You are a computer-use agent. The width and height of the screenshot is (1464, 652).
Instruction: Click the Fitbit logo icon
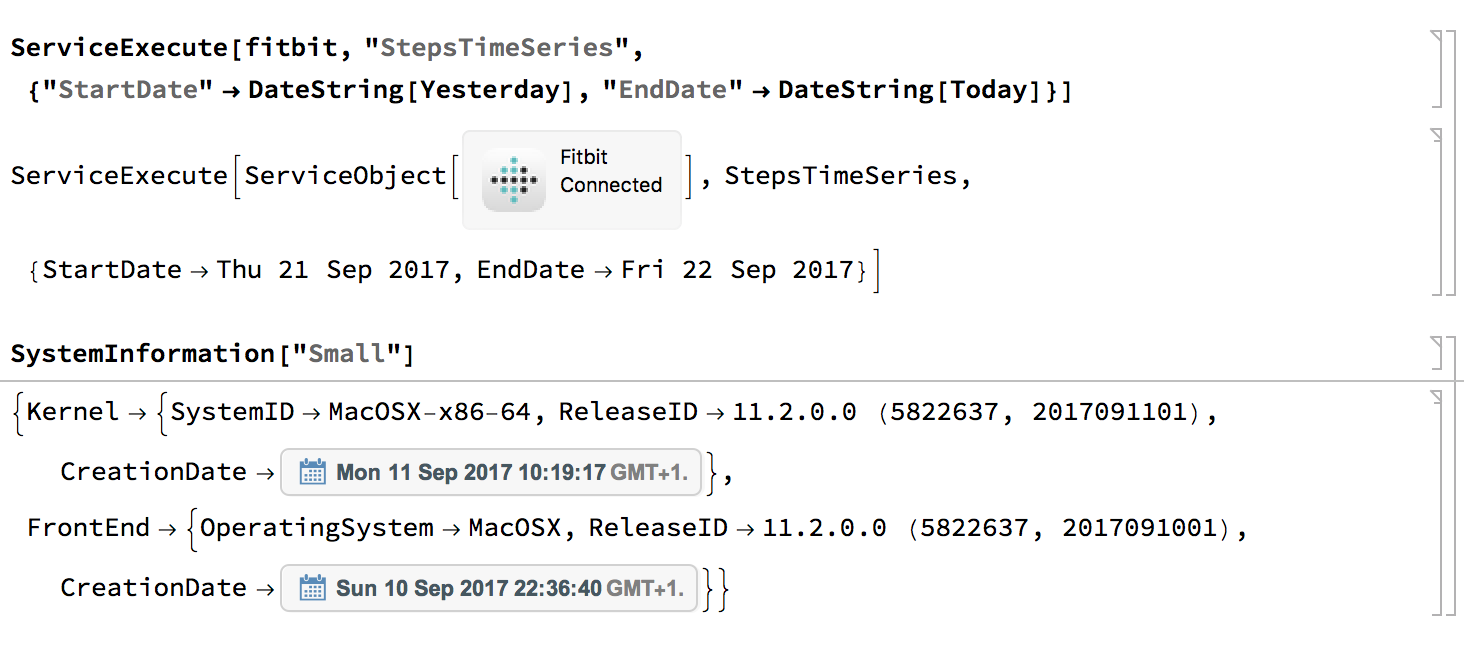pyautogui.click(x=513, y=180)
